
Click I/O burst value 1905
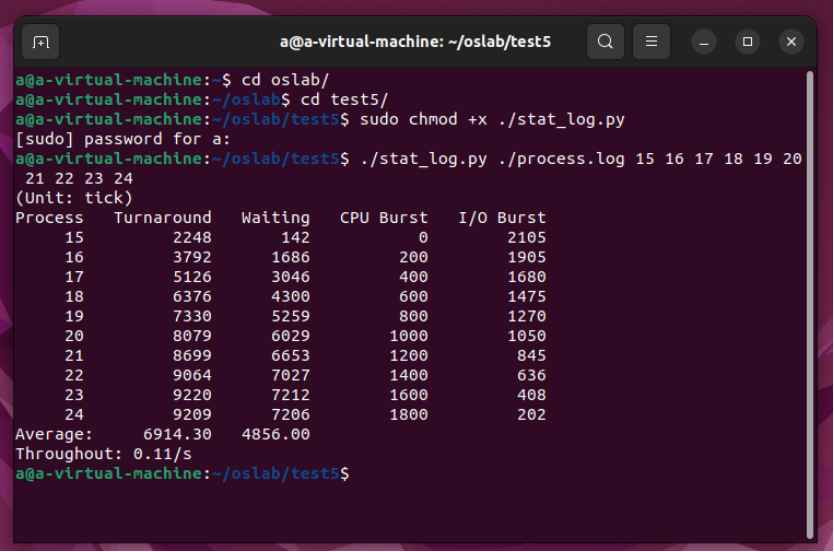527,257
